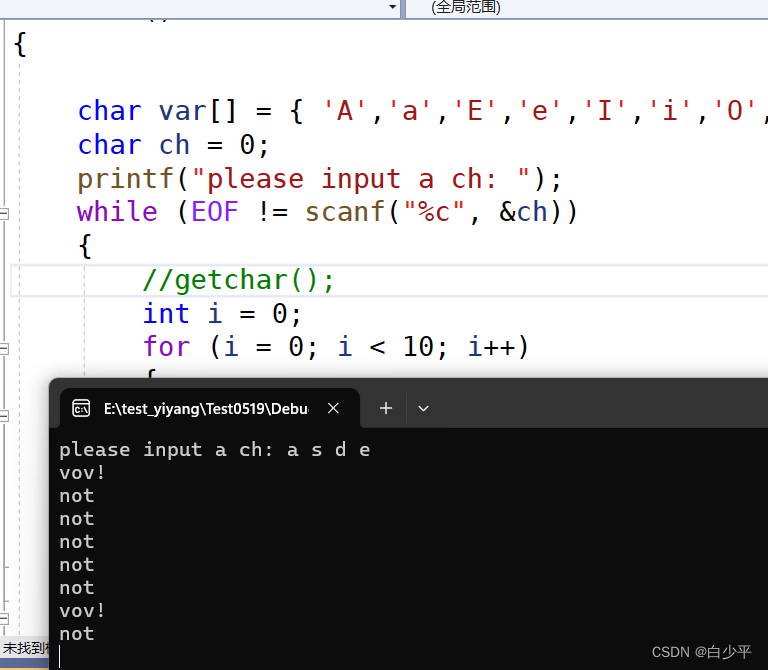768x670 pixels.
Task: Collapse the for loop outlining marker
Action: [x=4, y=349]
